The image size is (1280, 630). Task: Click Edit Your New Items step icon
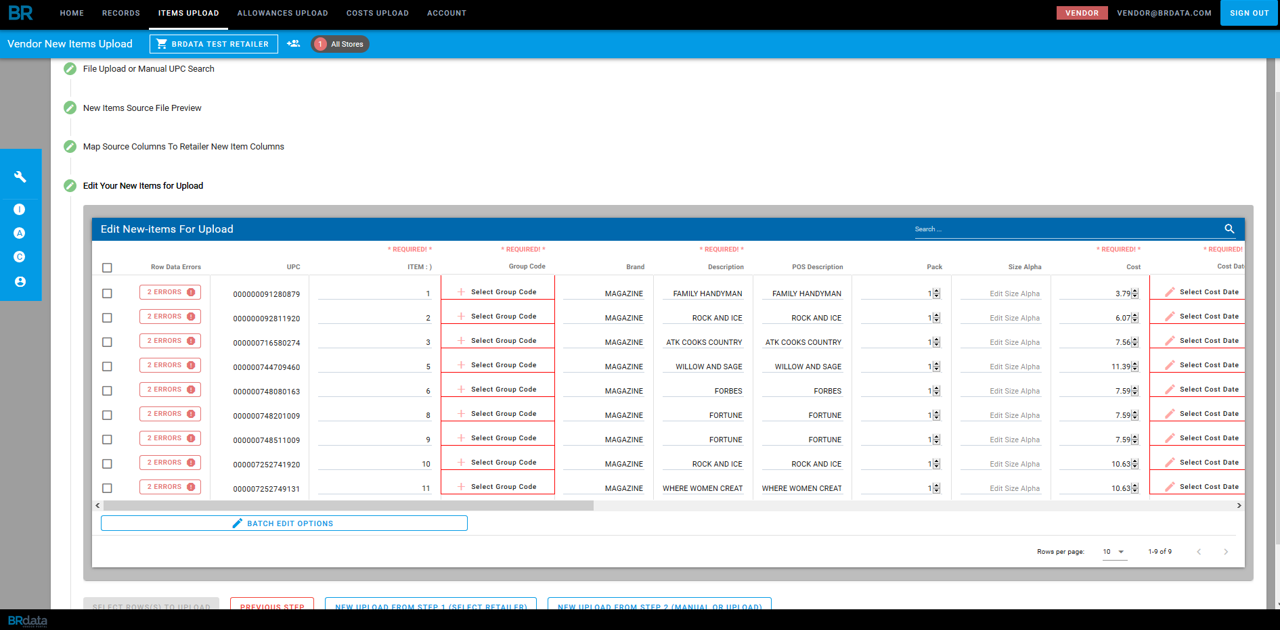(x=70, y=185)
